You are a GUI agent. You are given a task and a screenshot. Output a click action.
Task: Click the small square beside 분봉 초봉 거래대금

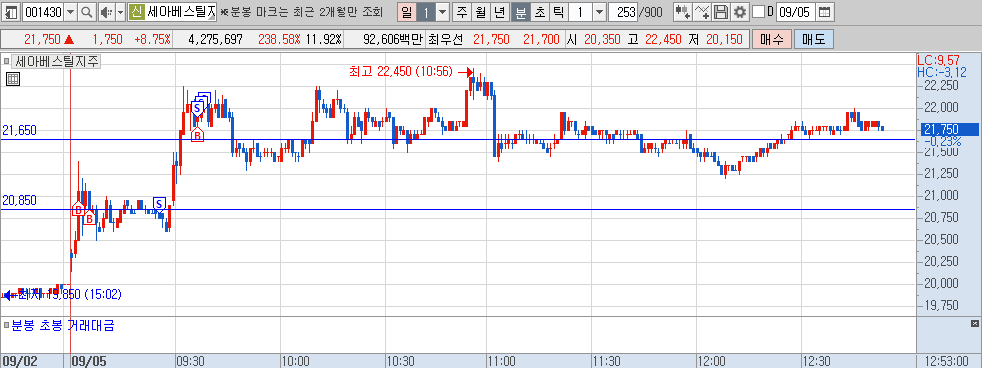click(x=6, y=325)
